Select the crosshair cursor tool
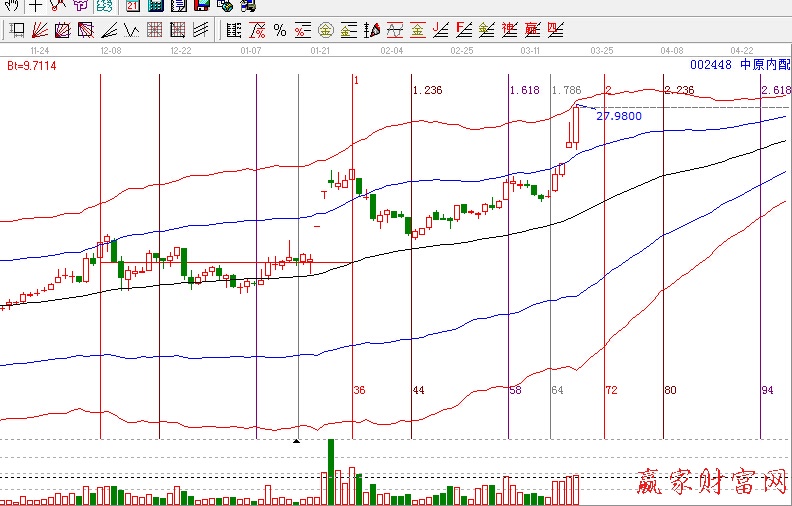 (36, 5)
